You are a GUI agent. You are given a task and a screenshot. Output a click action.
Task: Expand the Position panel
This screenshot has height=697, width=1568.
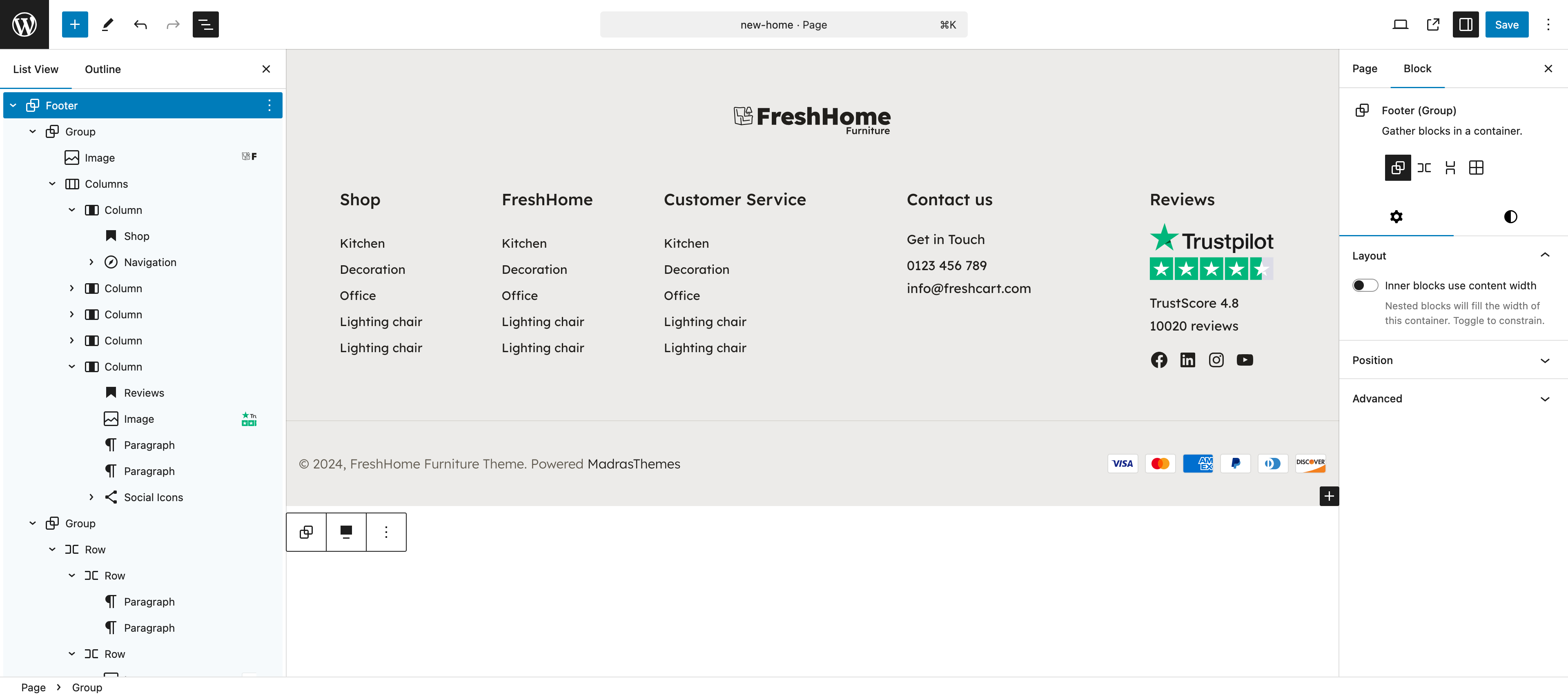(1453, 360)
